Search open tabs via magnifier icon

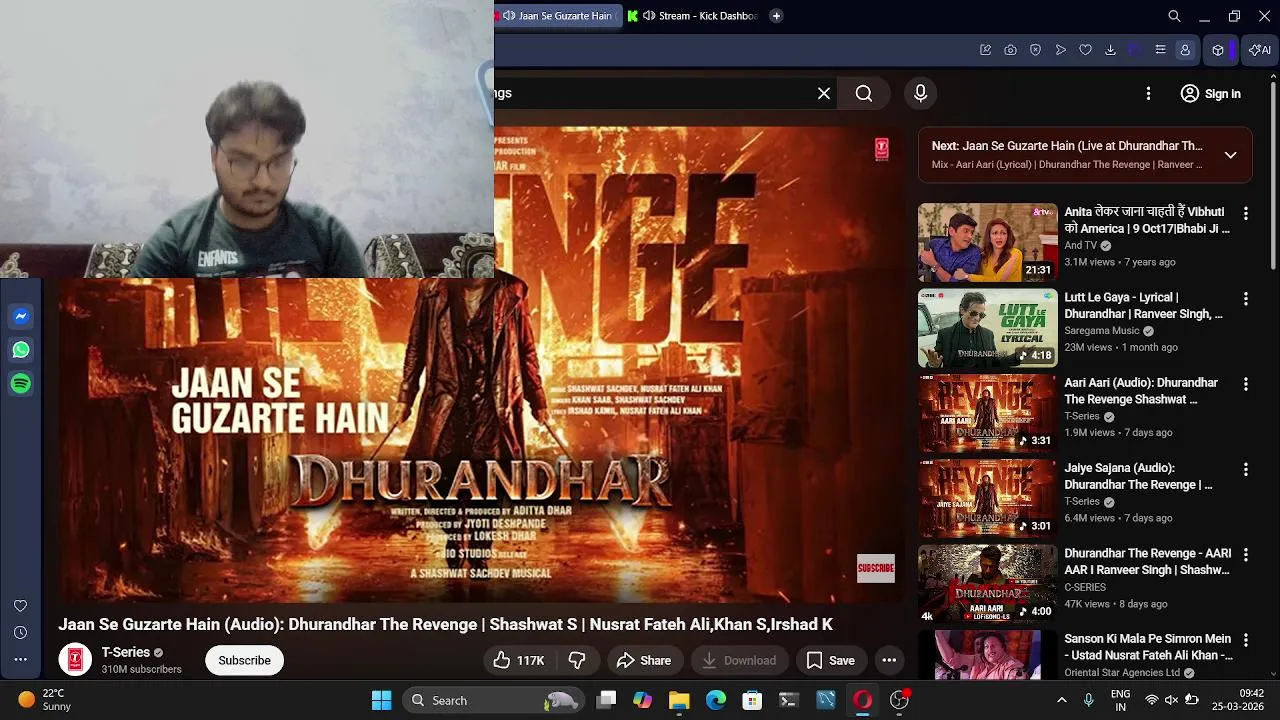coord(1175,16)
